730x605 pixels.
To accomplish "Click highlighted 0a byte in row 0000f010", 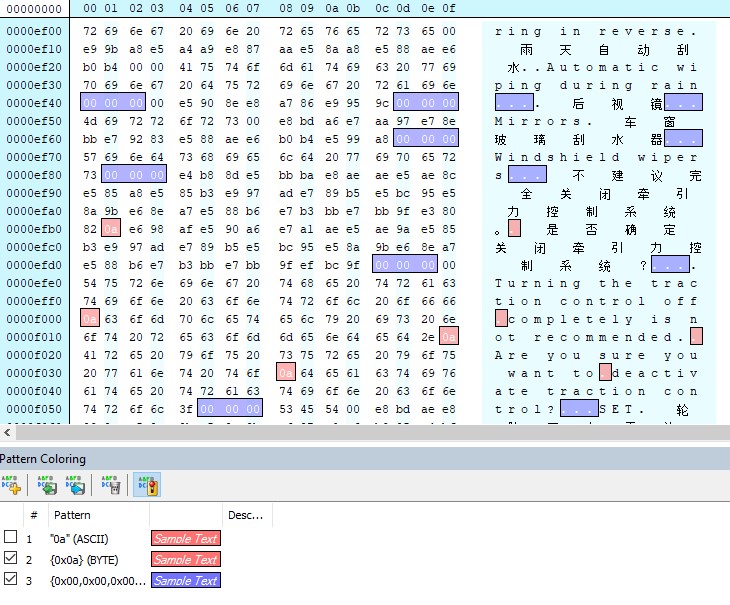I will click(449, 337).
